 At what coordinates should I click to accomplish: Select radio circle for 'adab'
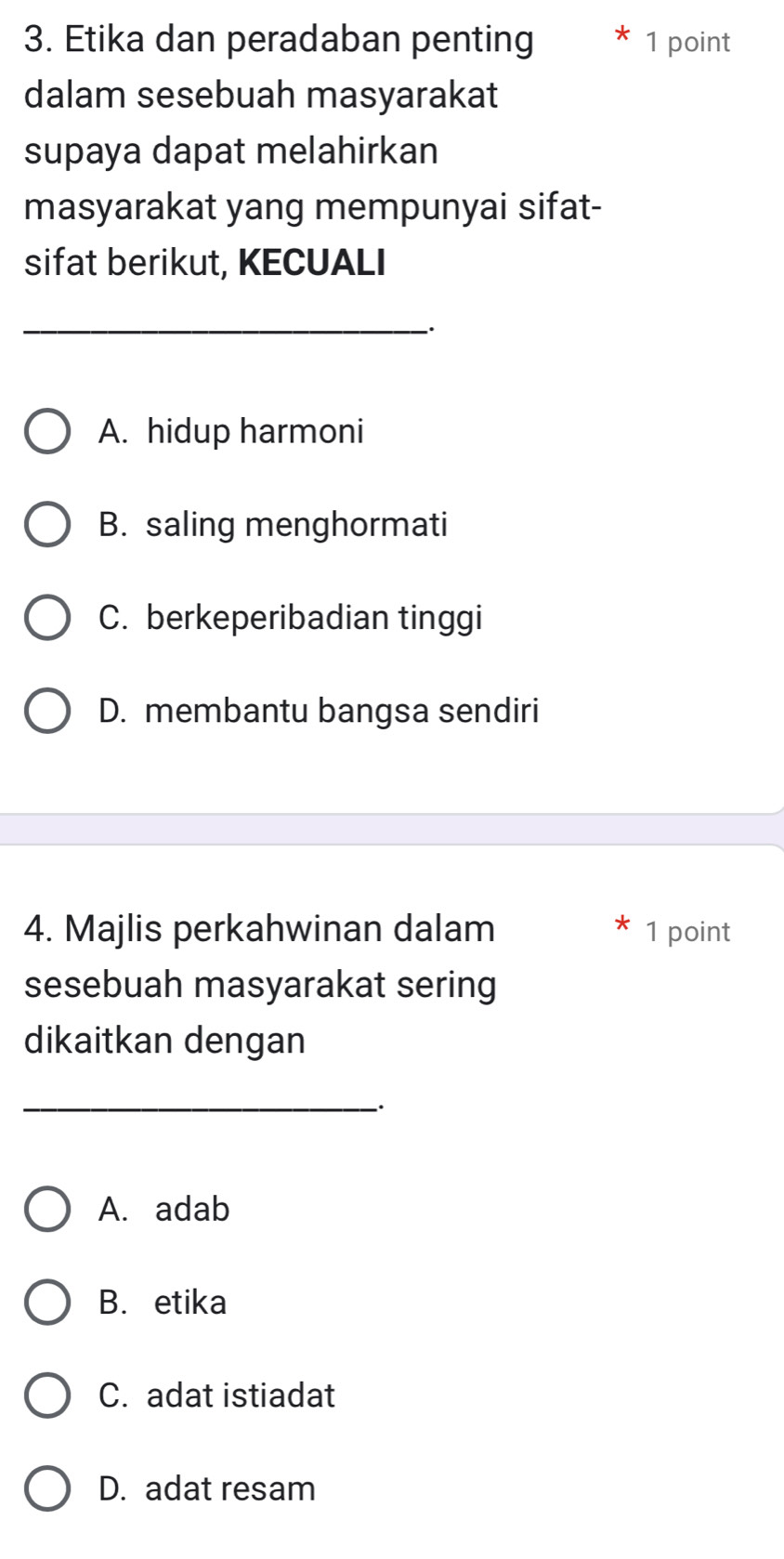(46, 1210)
